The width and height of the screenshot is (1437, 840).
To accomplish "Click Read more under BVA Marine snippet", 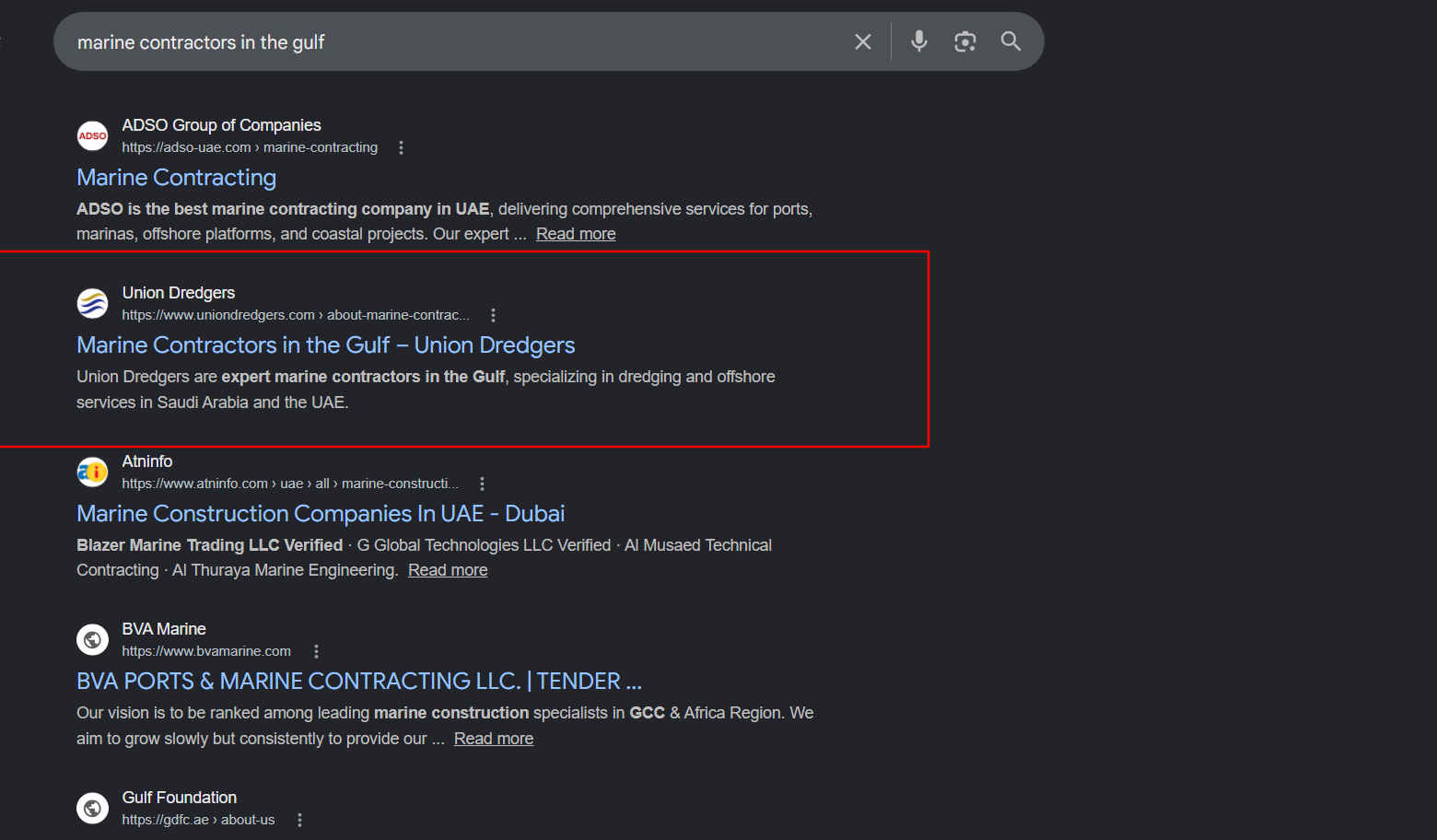I will 494,739.
